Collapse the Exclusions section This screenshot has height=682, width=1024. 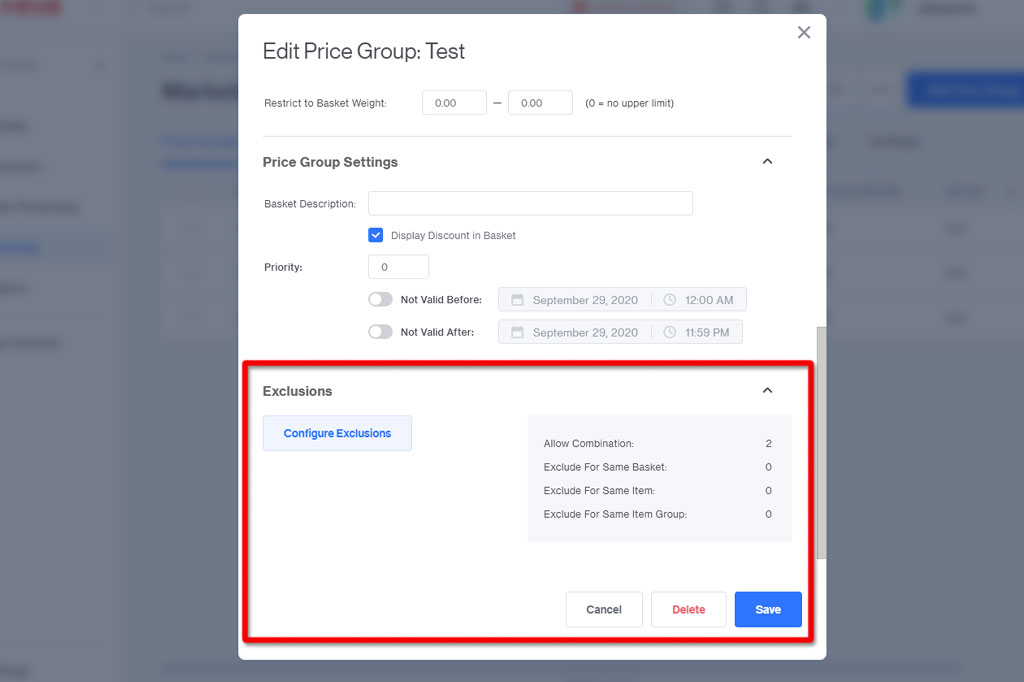pyautogui.click(x=767, y=390)
